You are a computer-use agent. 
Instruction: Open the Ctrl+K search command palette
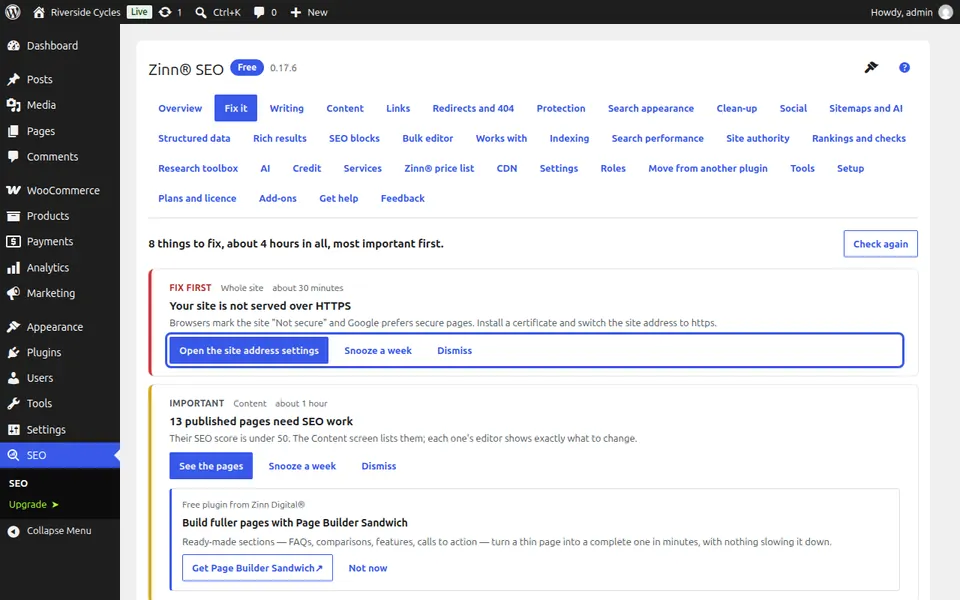218,12
